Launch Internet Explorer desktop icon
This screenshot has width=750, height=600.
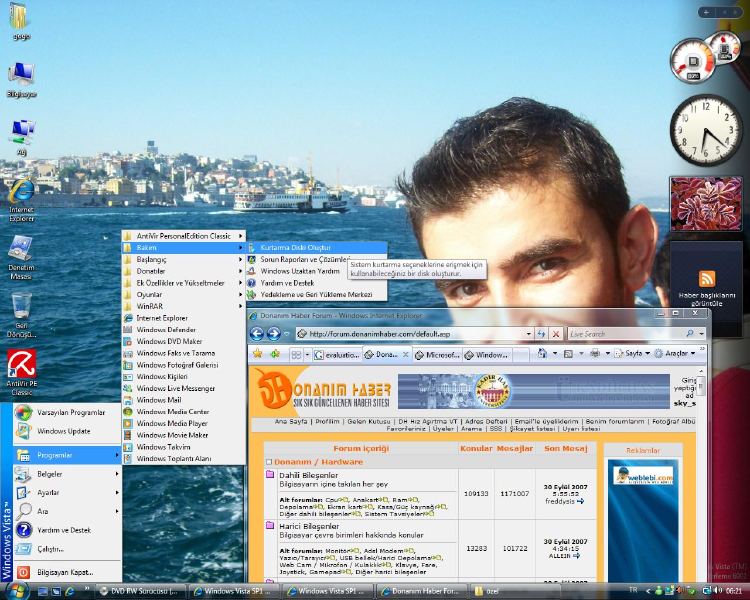(x=22, y=200)
